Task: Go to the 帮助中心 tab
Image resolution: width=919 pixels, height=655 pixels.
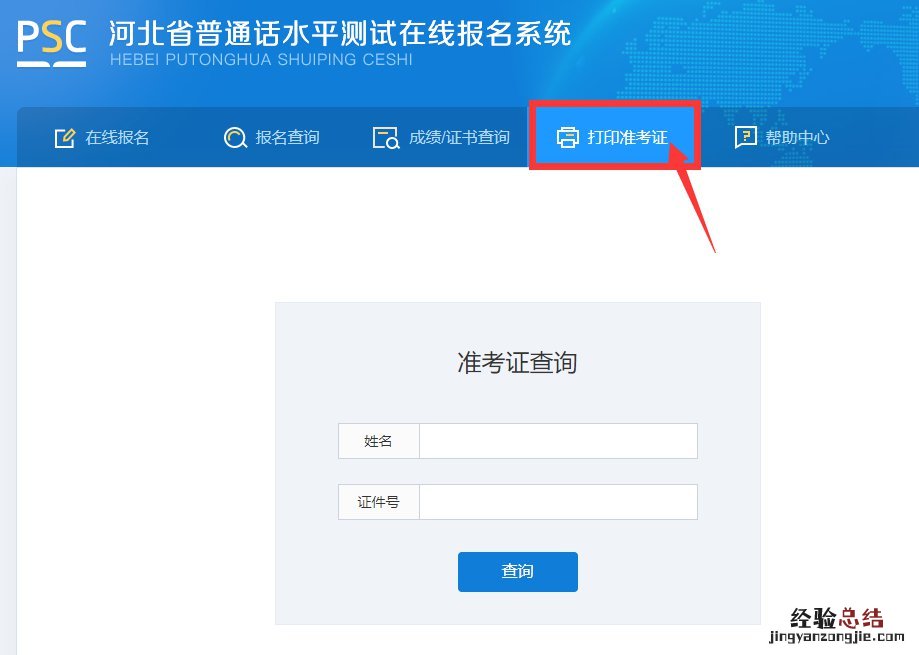Action: pyautogui.click(x=797, y=138)
